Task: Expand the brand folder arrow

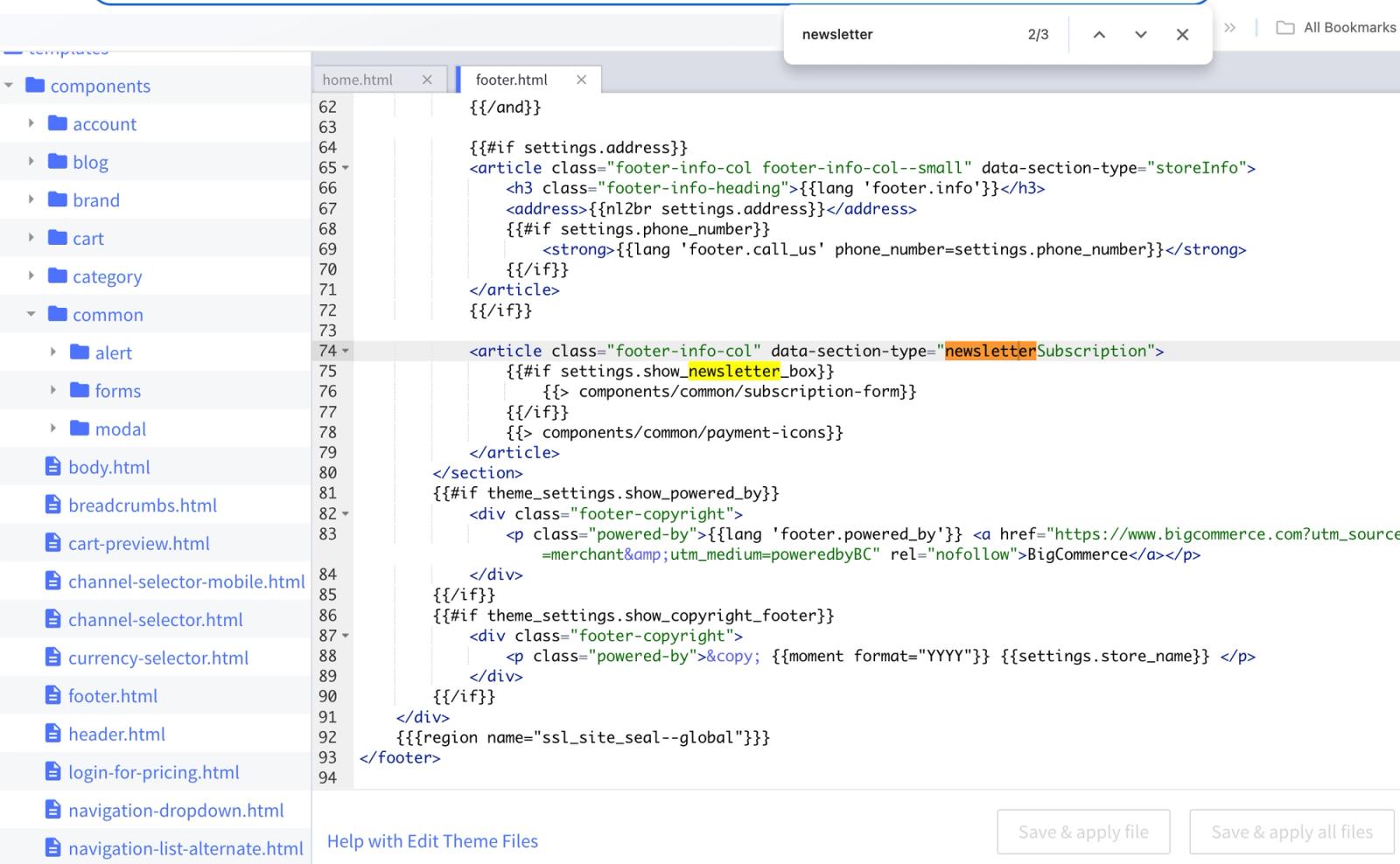Action: pos(31,199)
